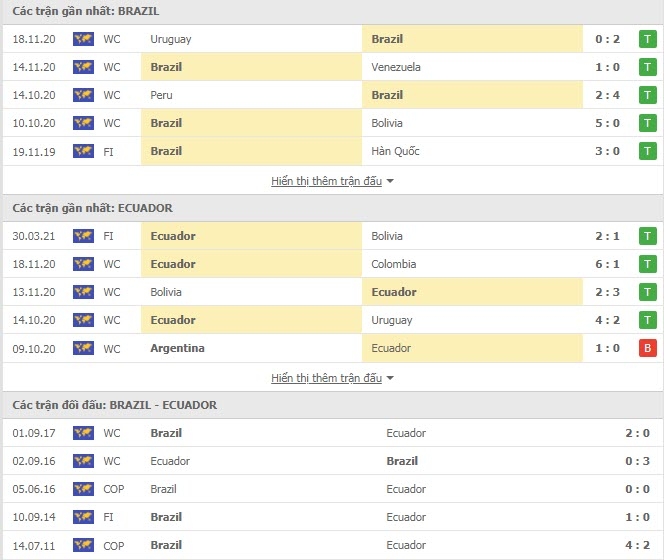Click the world flag icon for Brazil vs Ecuador 01.09.17
664x560 pixels.
point(83,433)
